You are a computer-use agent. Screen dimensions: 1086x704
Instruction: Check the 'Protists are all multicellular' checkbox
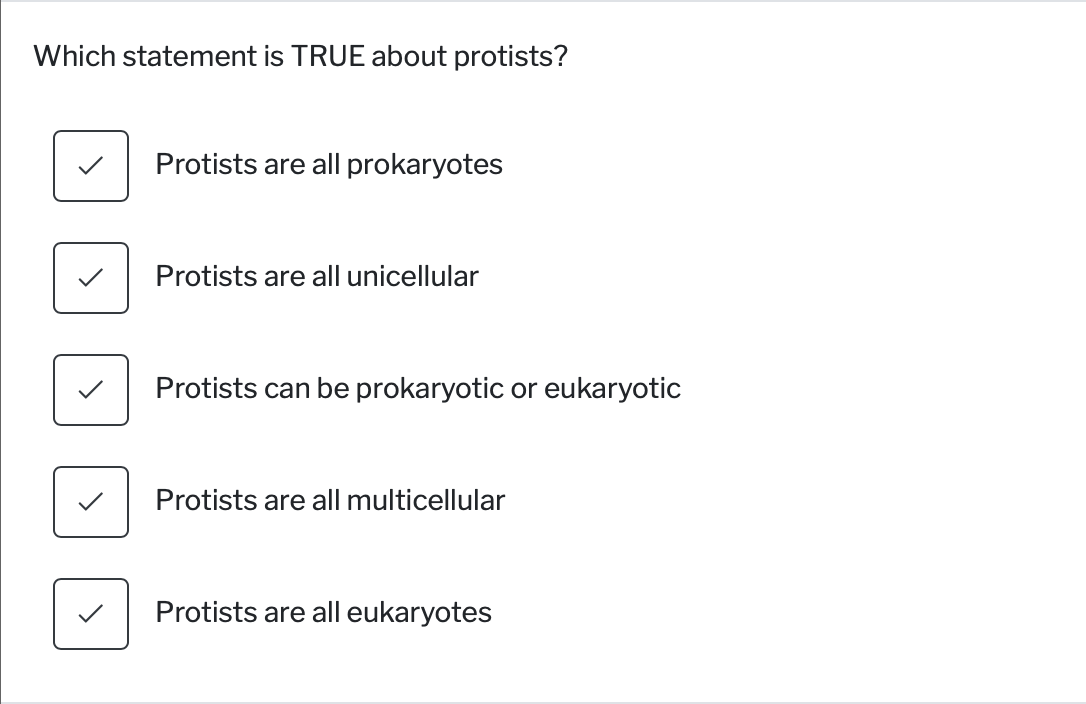click(90, 501)
